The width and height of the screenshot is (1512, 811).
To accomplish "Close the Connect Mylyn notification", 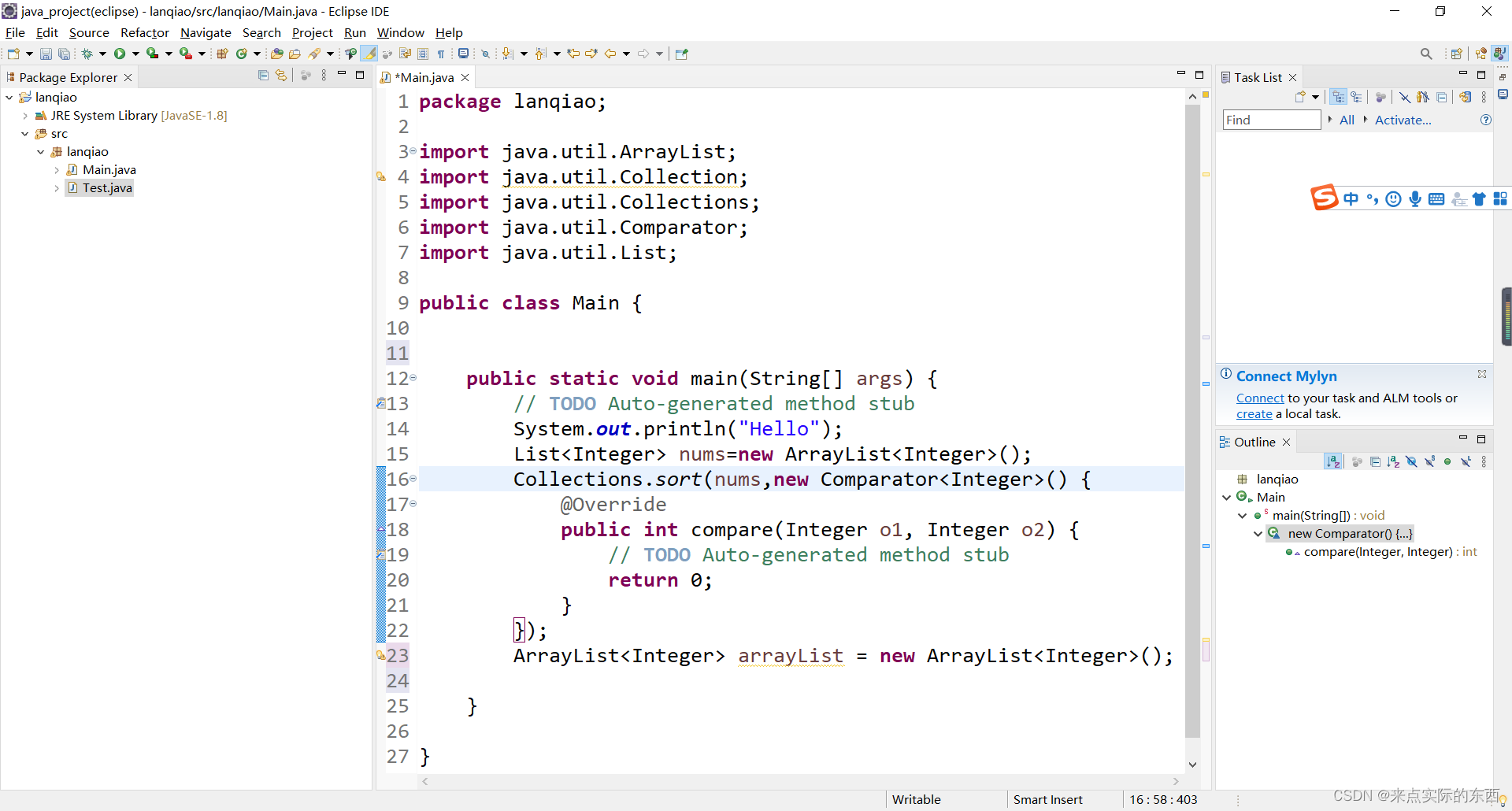I will click(x=1482, y=374).
